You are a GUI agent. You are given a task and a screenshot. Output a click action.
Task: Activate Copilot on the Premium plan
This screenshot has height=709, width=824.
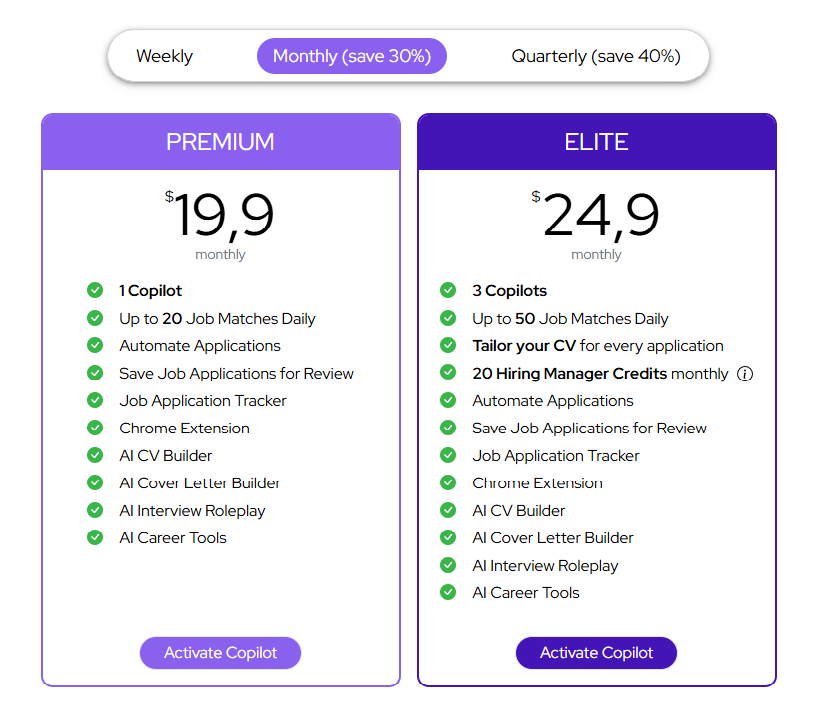(220, 653)
